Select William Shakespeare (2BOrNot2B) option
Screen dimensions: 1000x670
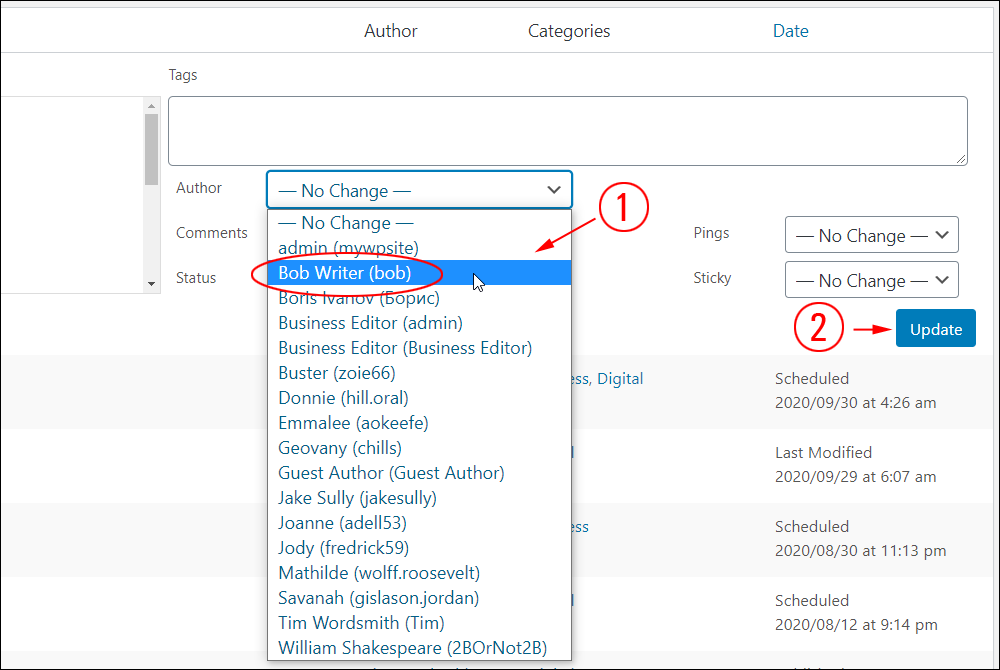pyautogui.click(x=419, y=648)
